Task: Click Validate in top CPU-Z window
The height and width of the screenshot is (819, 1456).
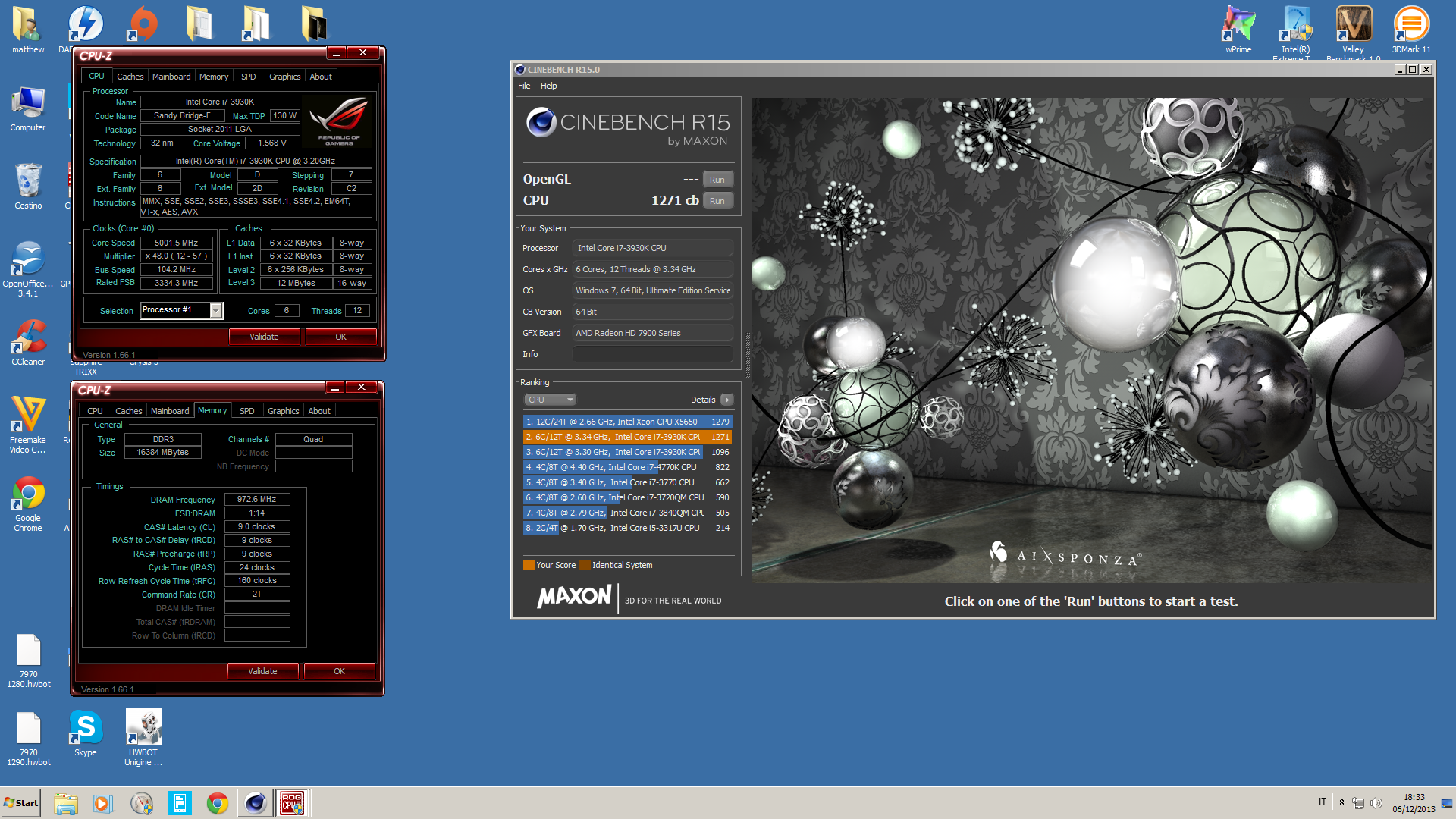Action: click(x=264, y=337)
